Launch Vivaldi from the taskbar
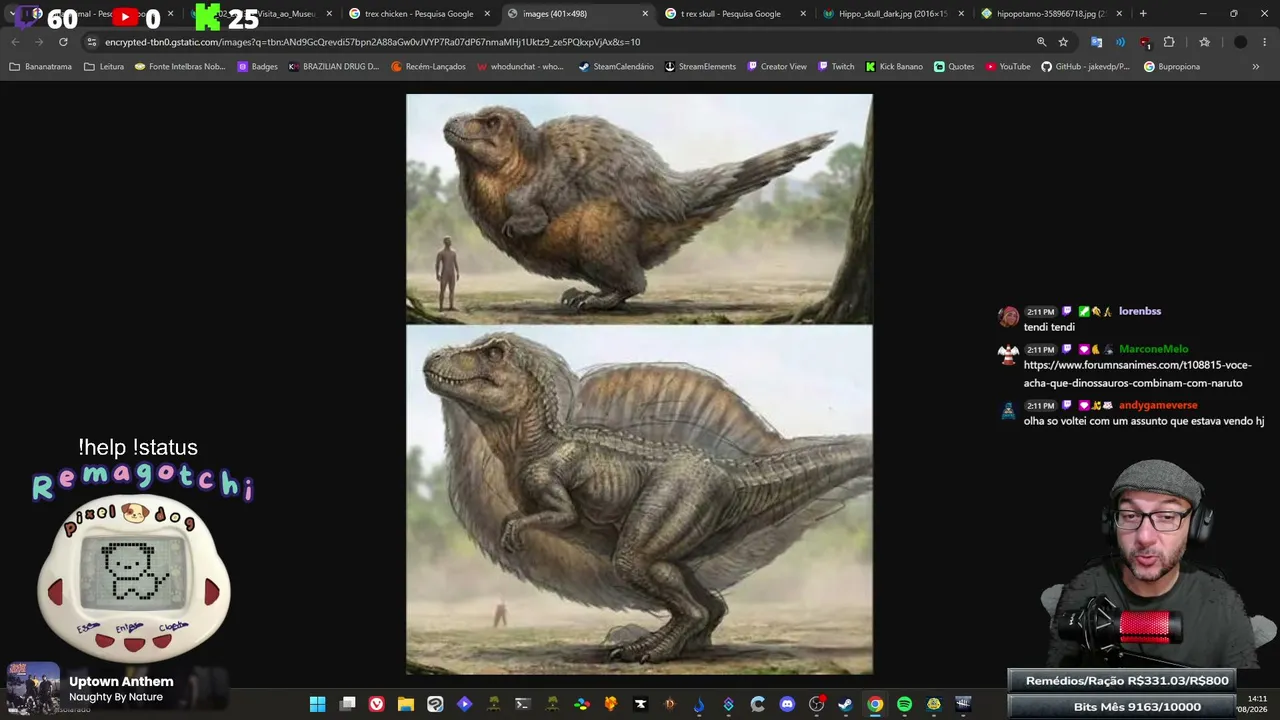The width and height of the screenshot is (1280, 720). tap(376, 704)
